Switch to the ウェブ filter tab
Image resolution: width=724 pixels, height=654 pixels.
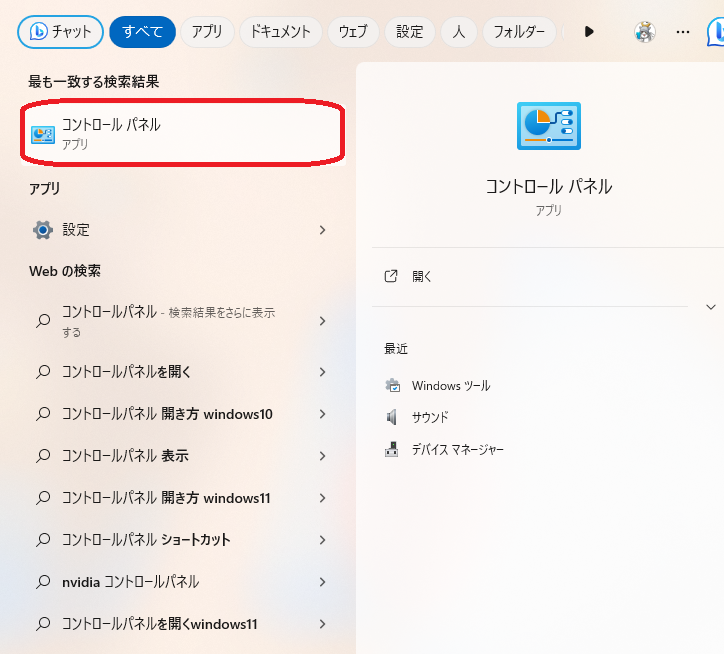(x=353, y=32)
